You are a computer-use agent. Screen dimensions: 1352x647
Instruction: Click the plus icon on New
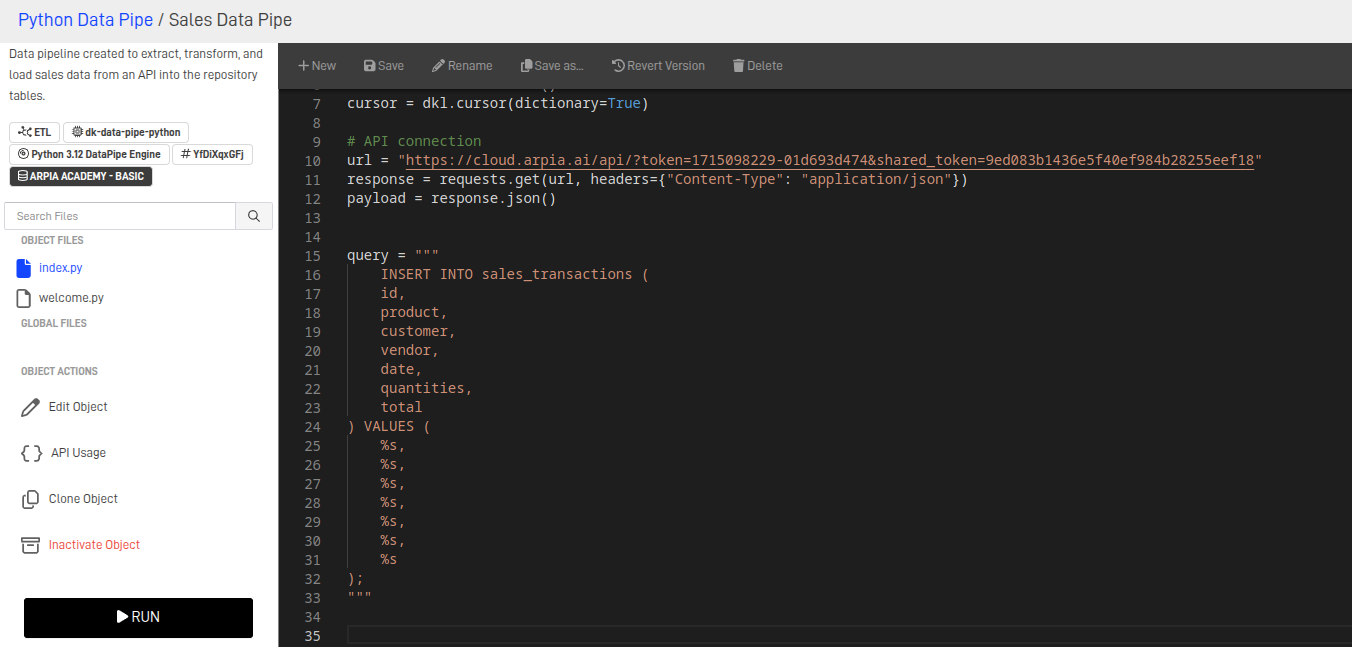[x=304, y=65]
